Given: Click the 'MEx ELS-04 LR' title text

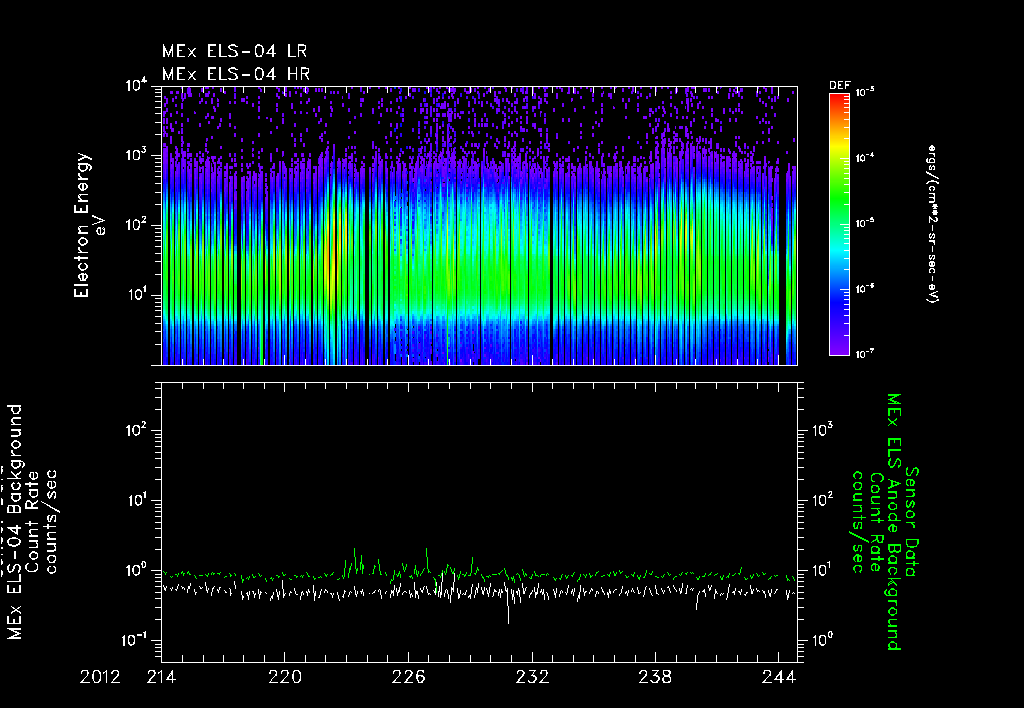Looking at the screenshot, I should click(x=234, y=51).
